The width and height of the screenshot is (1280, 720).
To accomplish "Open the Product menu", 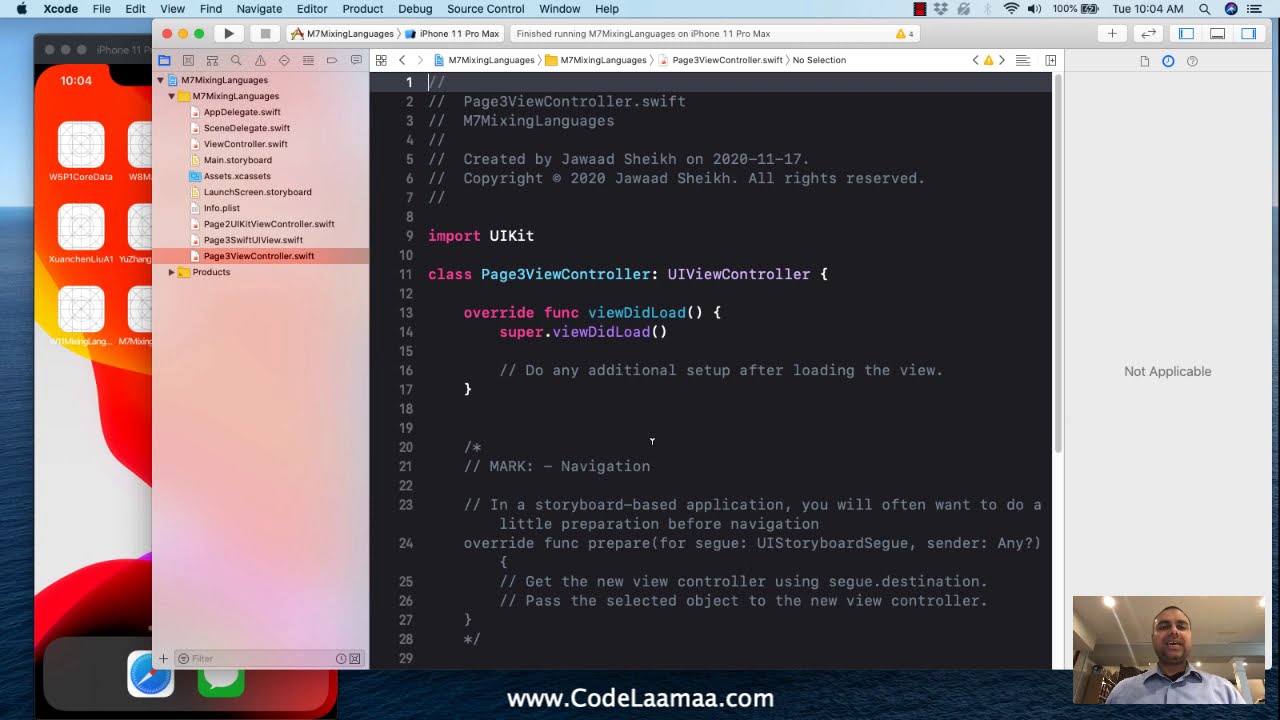I will tap(363, 9).
